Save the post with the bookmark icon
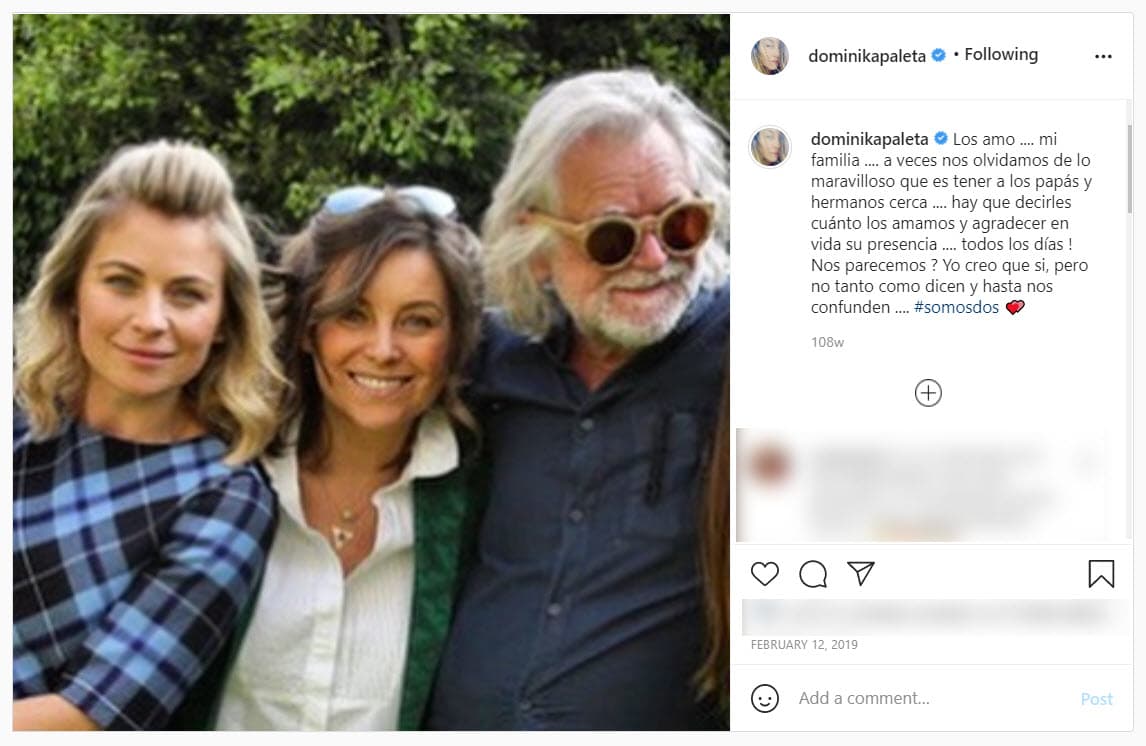Viewport: 1146px width, 746px height. [x=1100, y=573]
